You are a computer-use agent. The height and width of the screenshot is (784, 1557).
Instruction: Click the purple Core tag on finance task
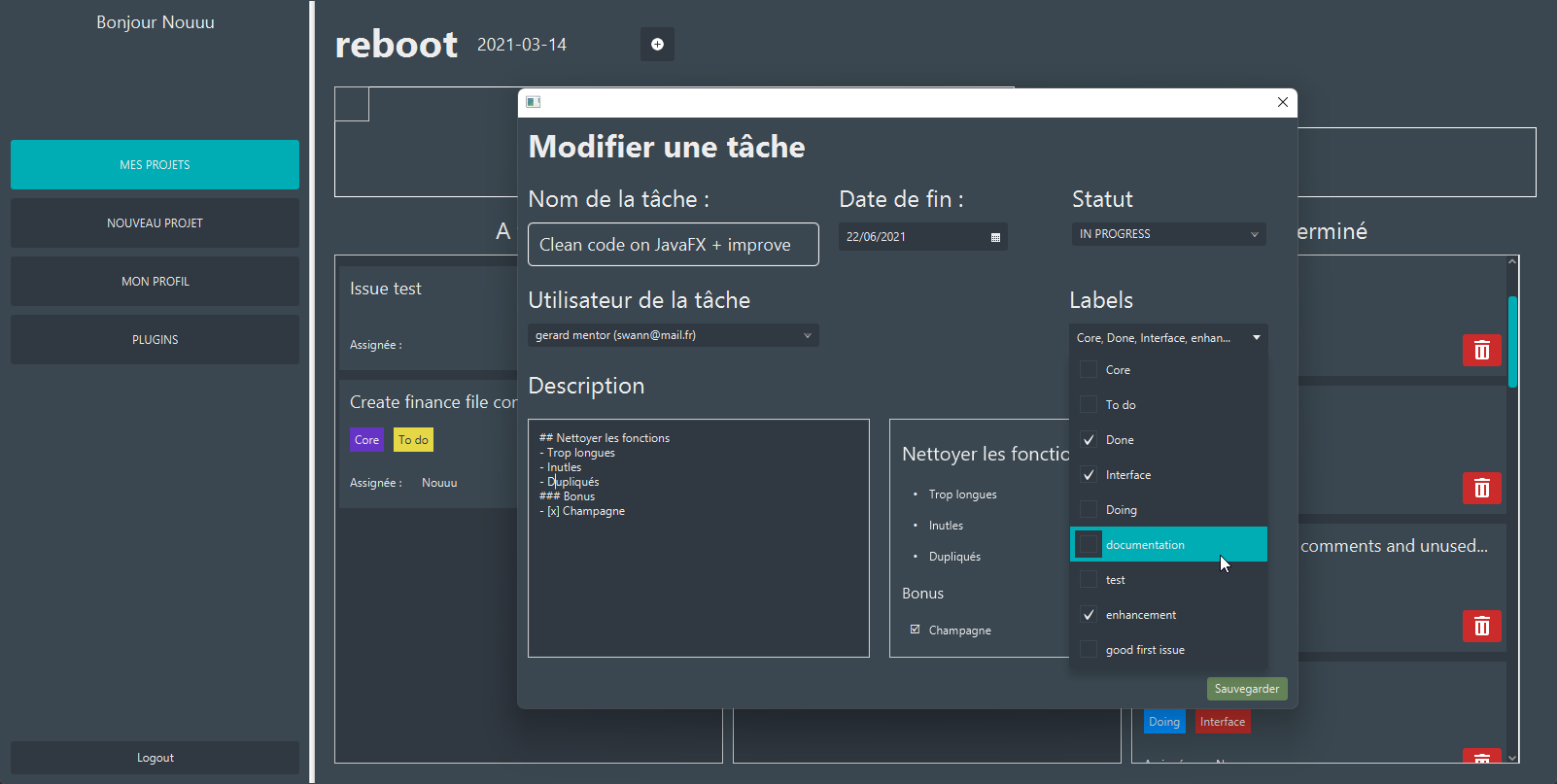[x=366, y=440]
